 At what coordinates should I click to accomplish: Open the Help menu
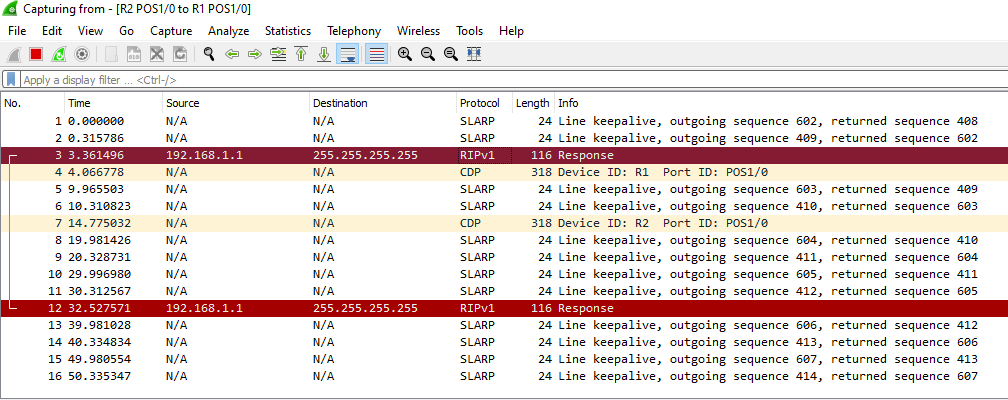(x=512, y=31)
